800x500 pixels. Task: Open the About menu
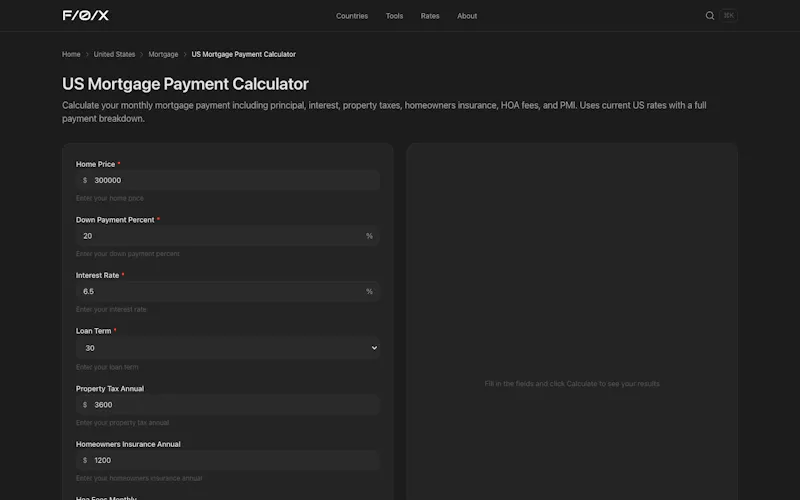pyautogui.click(x=467, y=16)
